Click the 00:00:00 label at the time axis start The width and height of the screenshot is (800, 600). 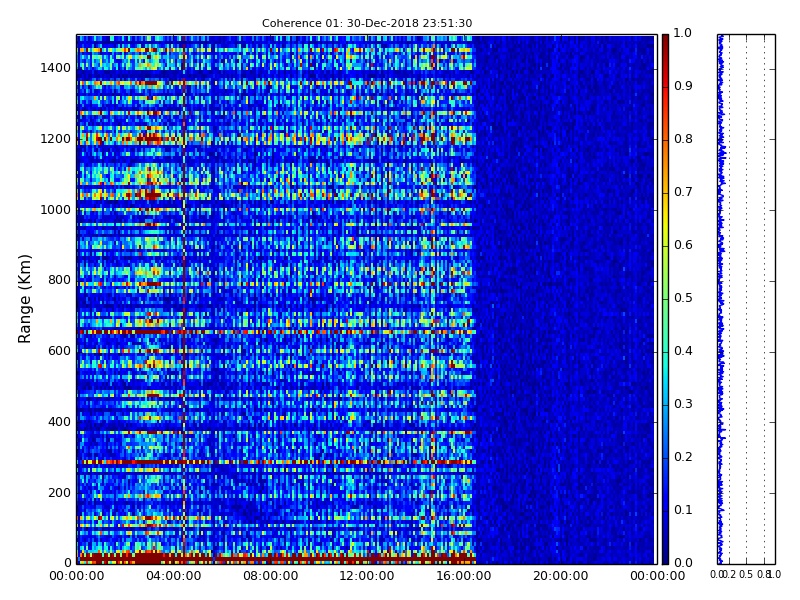point(77,577)
